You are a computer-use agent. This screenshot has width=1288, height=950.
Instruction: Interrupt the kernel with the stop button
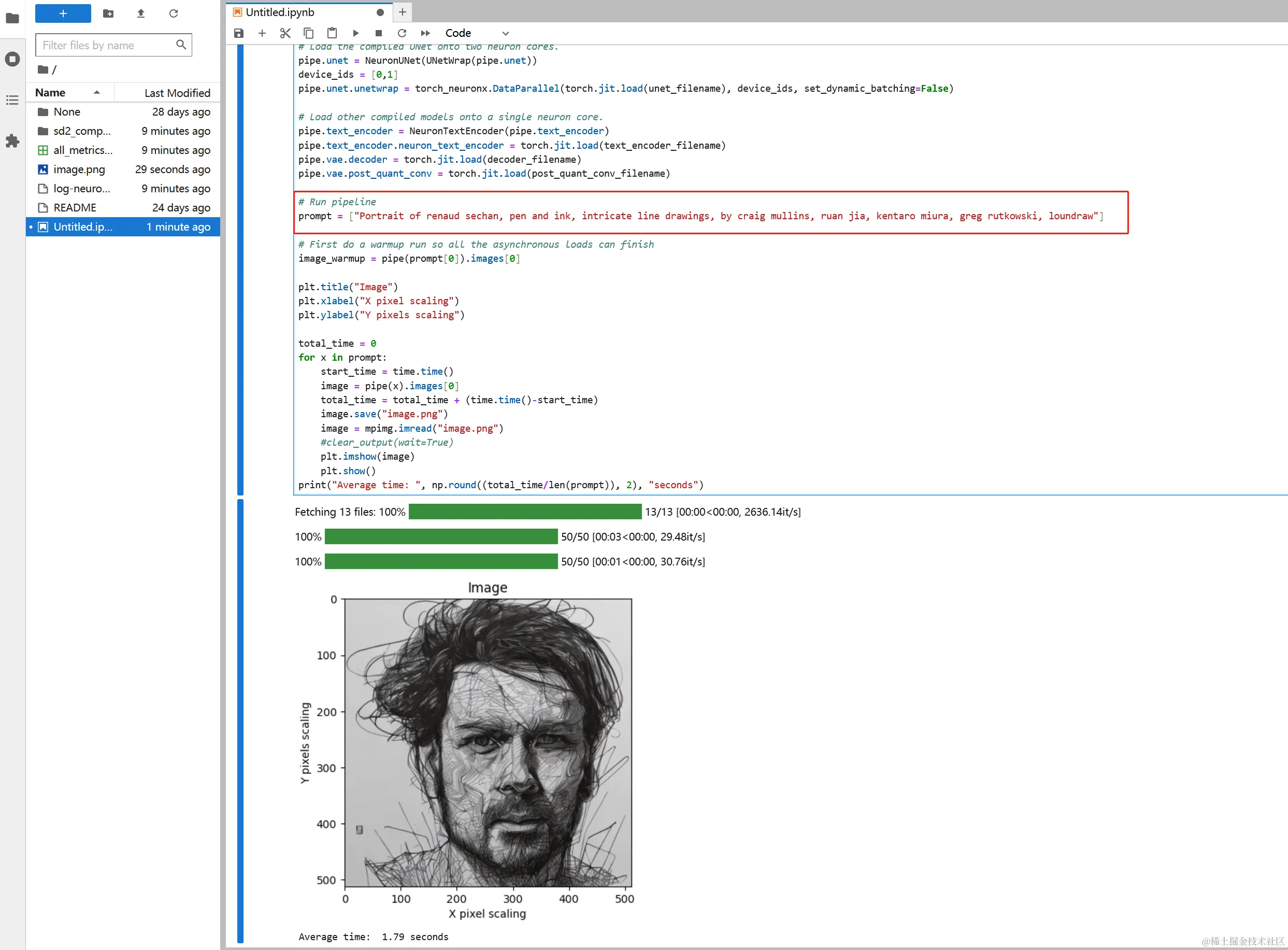[x=378, y=33]
